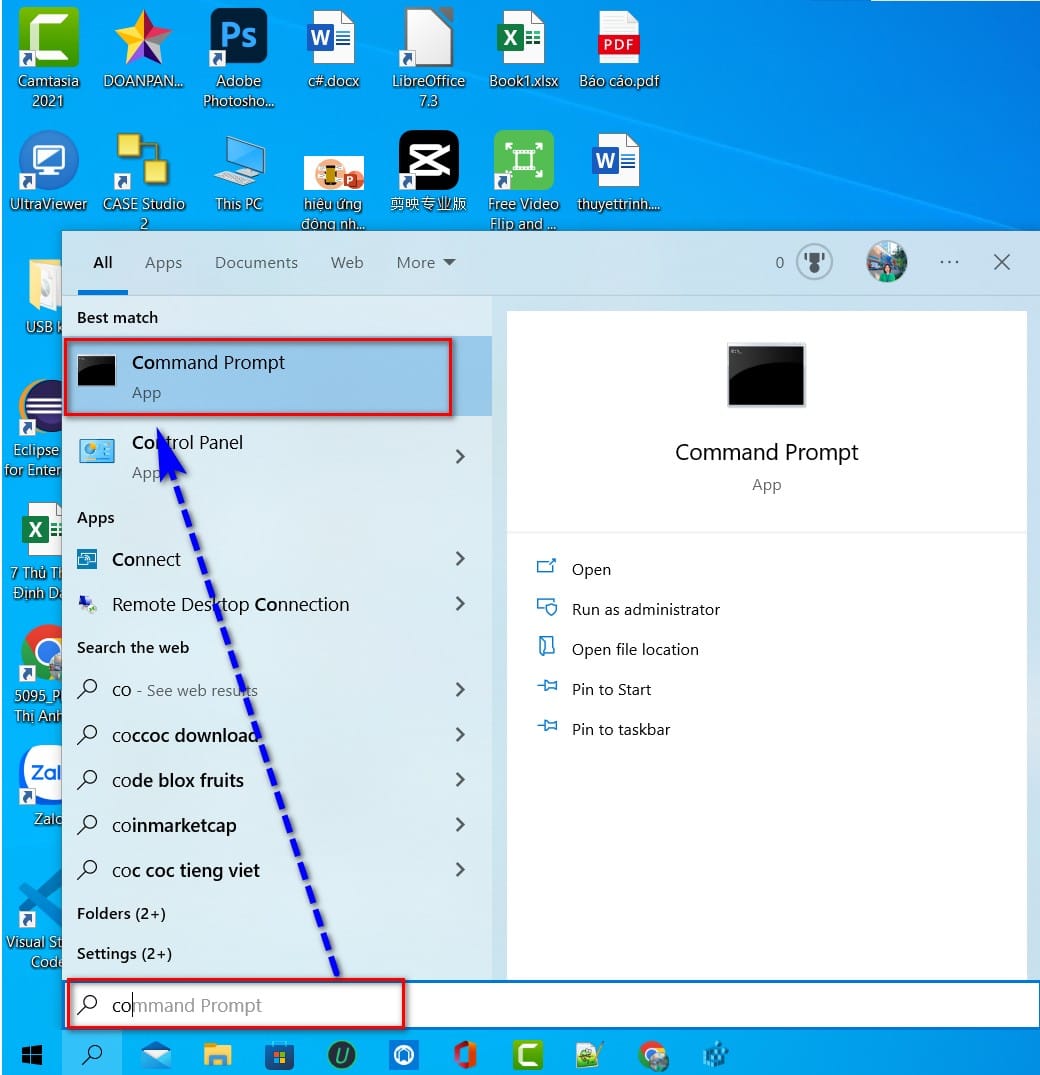Select the DOANPAN desktop icon
The image size is (1040, 1075).
pyautogui.click(x=143, y=48)
